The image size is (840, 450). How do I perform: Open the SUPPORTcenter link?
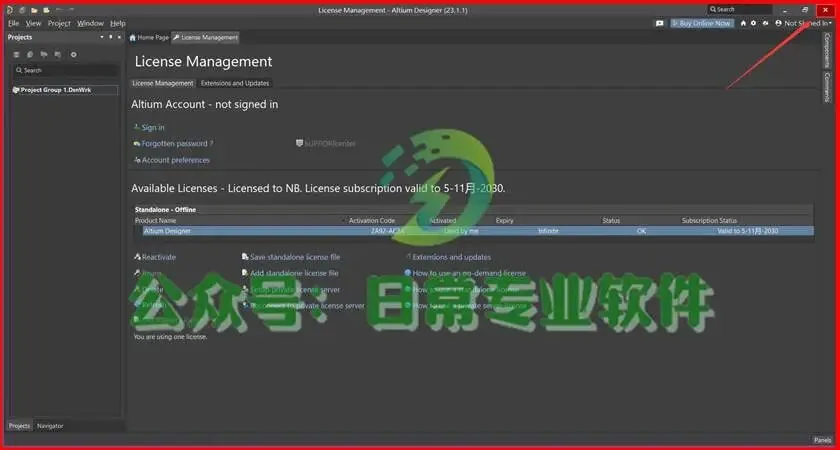tap(330, 144)
